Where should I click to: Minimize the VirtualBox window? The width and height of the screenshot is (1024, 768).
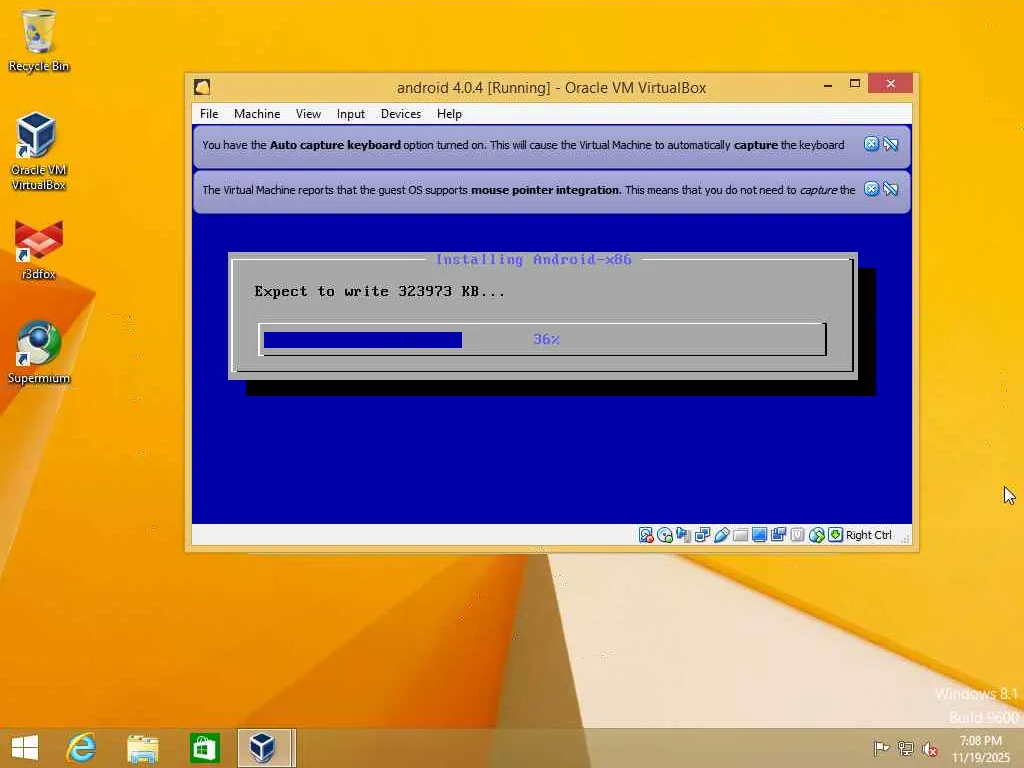coord(828,85)
